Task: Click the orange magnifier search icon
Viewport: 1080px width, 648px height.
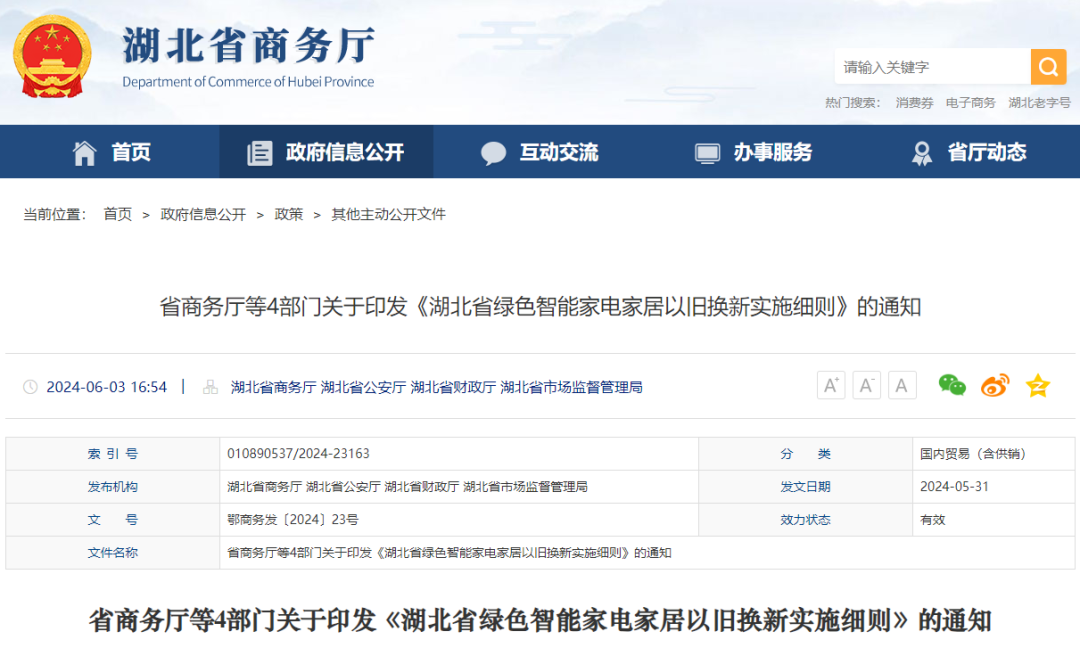Action: pyautogui.click(x=1048, y=66)
